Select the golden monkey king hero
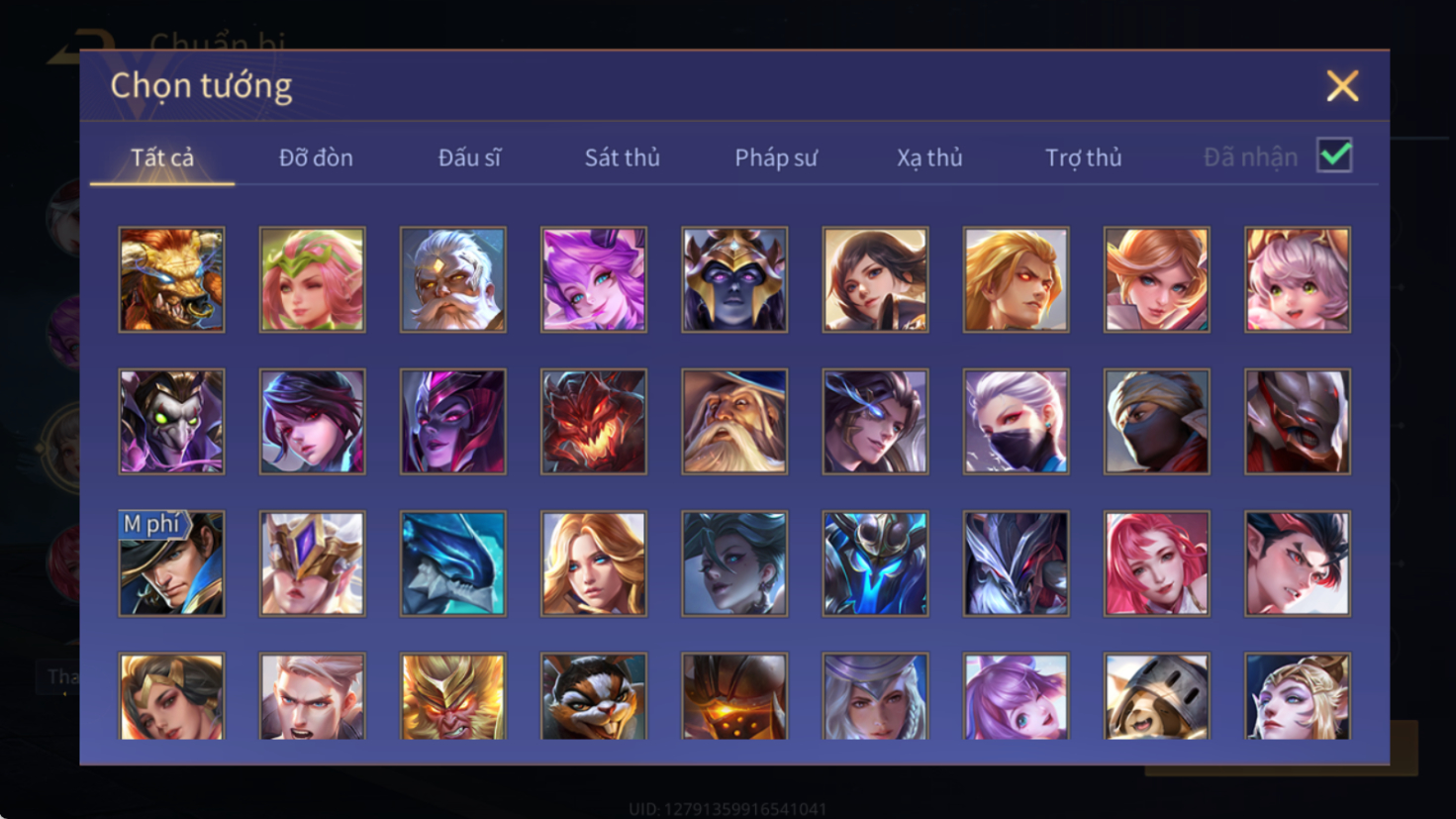 [x=452, y=696]
